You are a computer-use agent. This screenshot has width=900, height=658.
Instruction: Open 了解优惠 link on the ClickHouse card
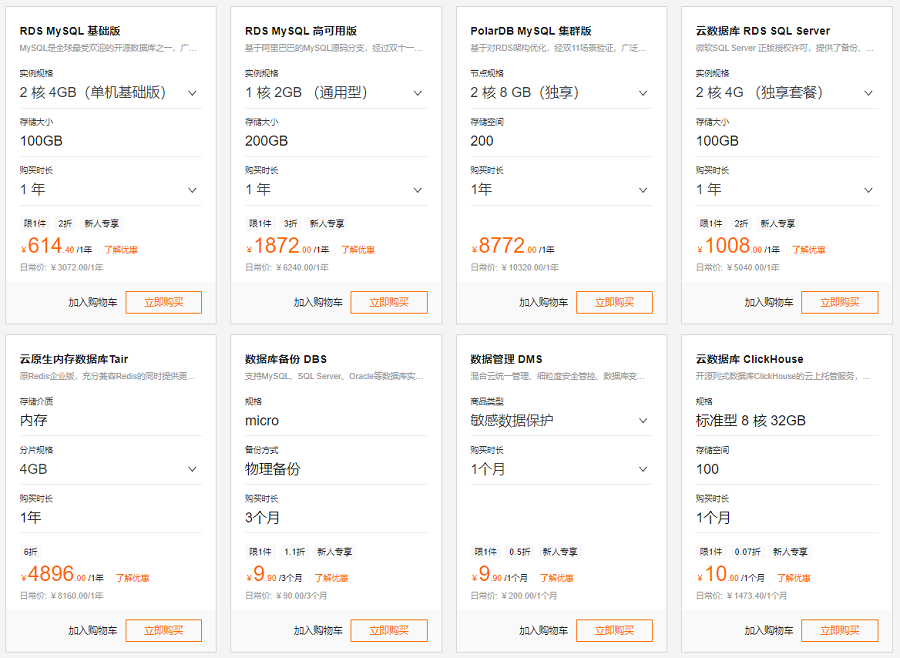click(x=794, y=578)
